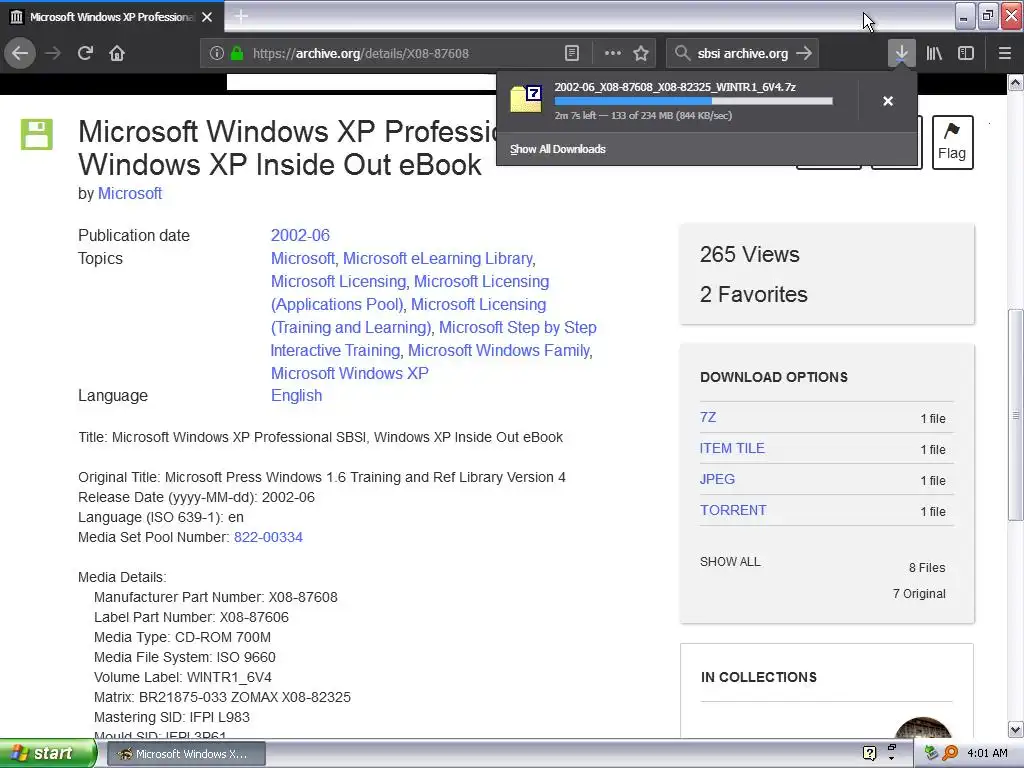Click the 4:01 AM system clock

987,753
